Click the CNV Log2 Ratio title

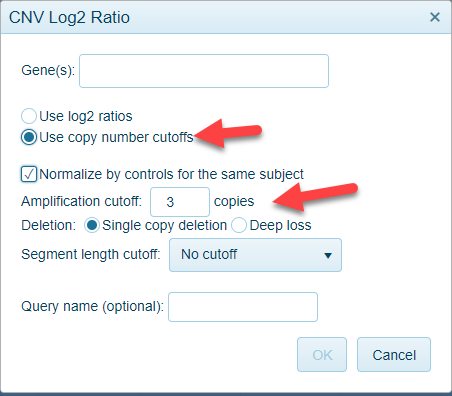[69, 17]
